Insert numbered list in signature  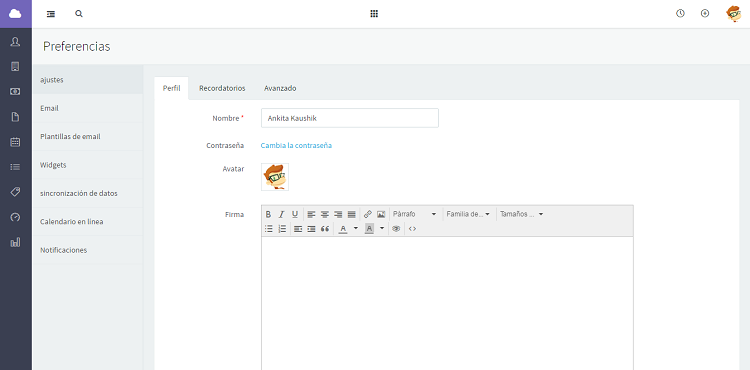coord(282,229)
